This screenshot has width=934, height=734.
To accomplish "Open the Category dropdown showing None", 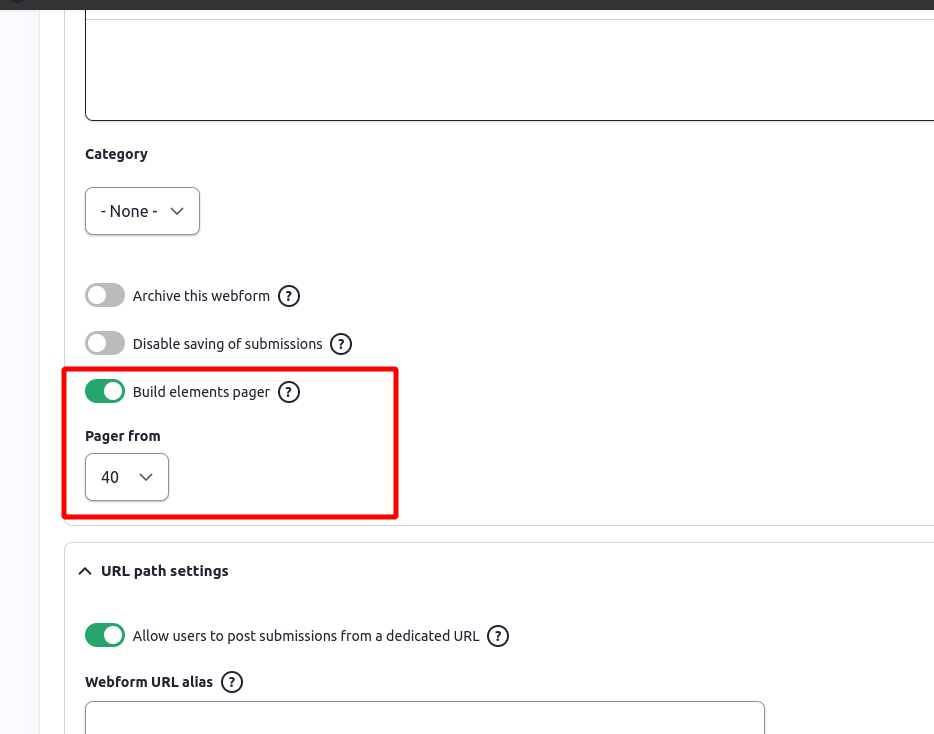I will (x=142, y=211).
